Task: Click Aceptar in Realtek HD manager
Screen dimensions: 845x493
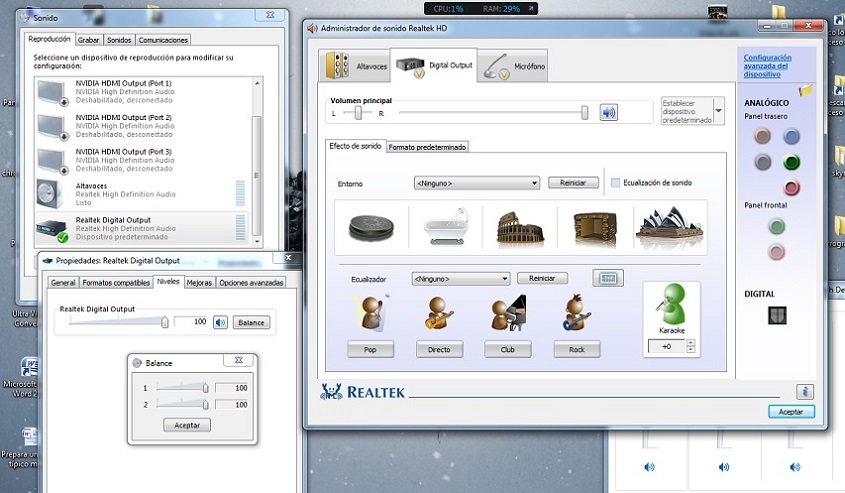Action: (791, 412)
